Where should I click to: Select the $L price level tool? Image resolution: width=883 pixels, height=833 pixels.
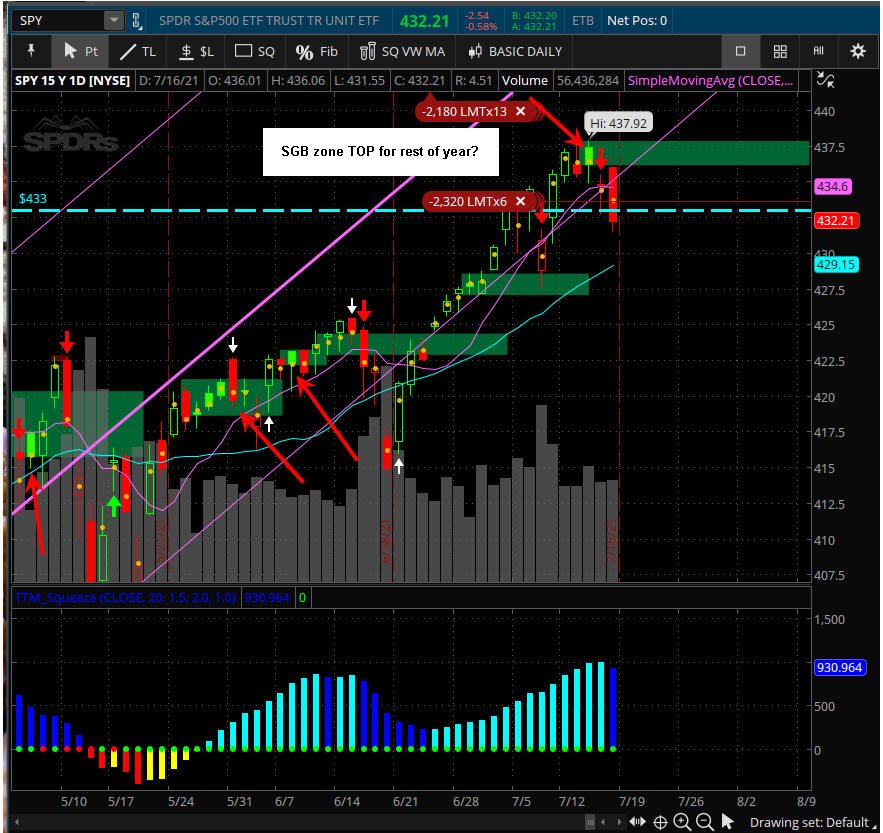(196, 52)
